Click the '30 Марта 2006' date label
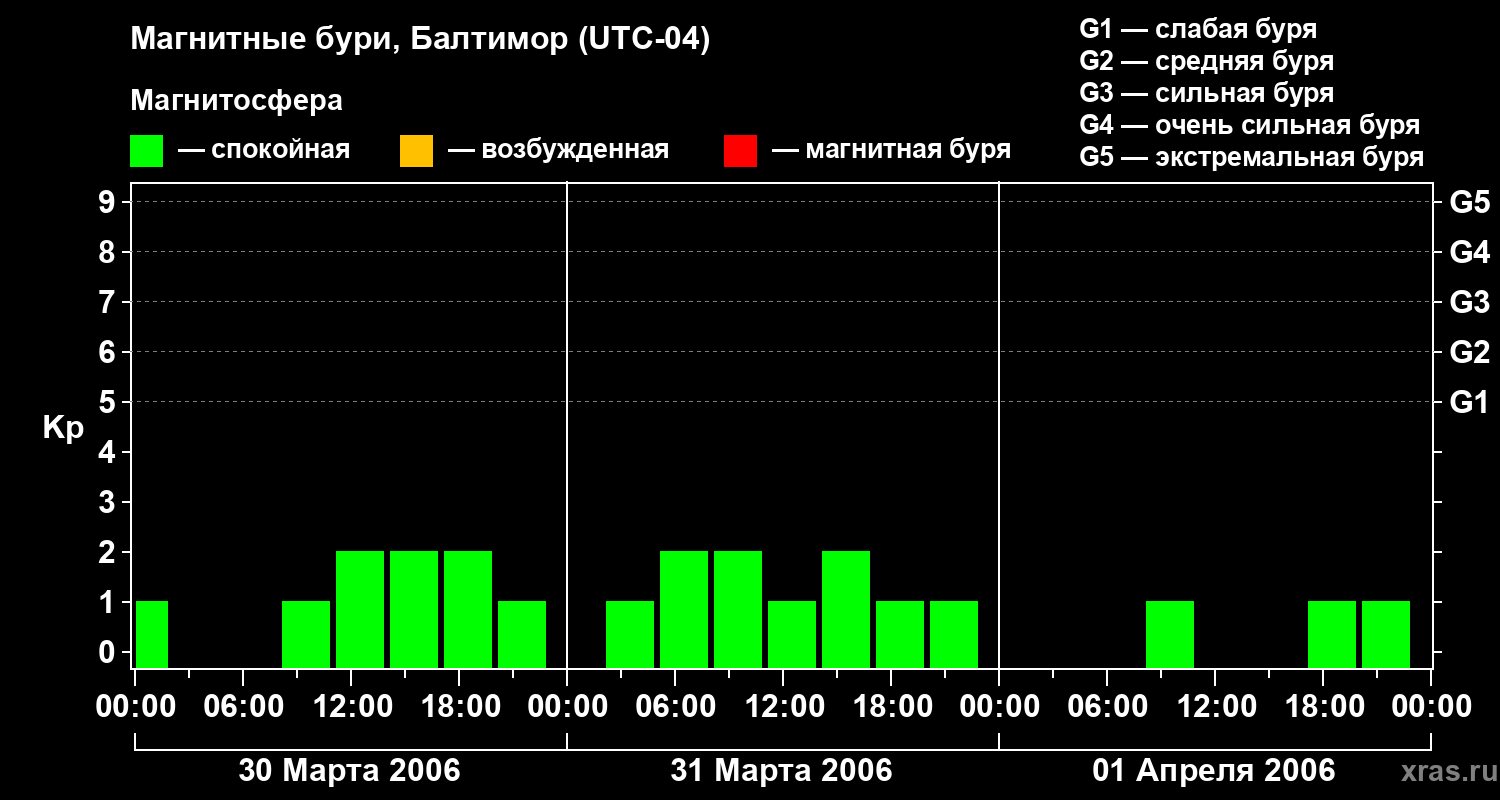1500x800 pixels. [x=349, y=770]
